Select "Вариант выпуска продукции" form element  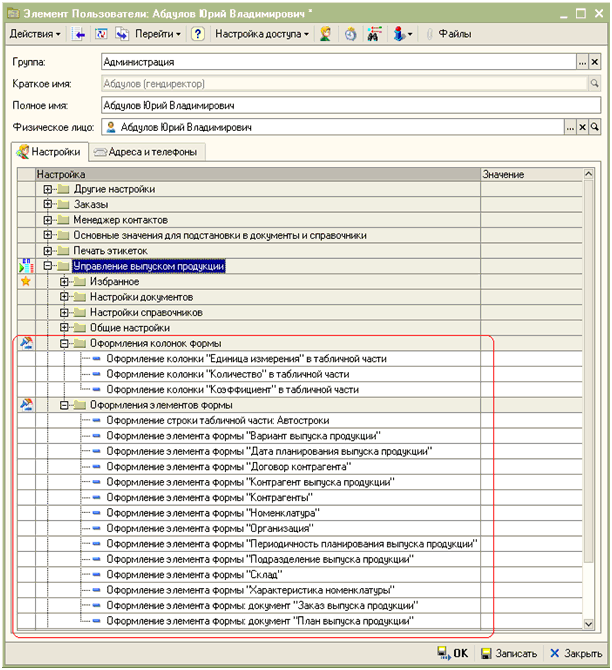[x=243, y=436]
